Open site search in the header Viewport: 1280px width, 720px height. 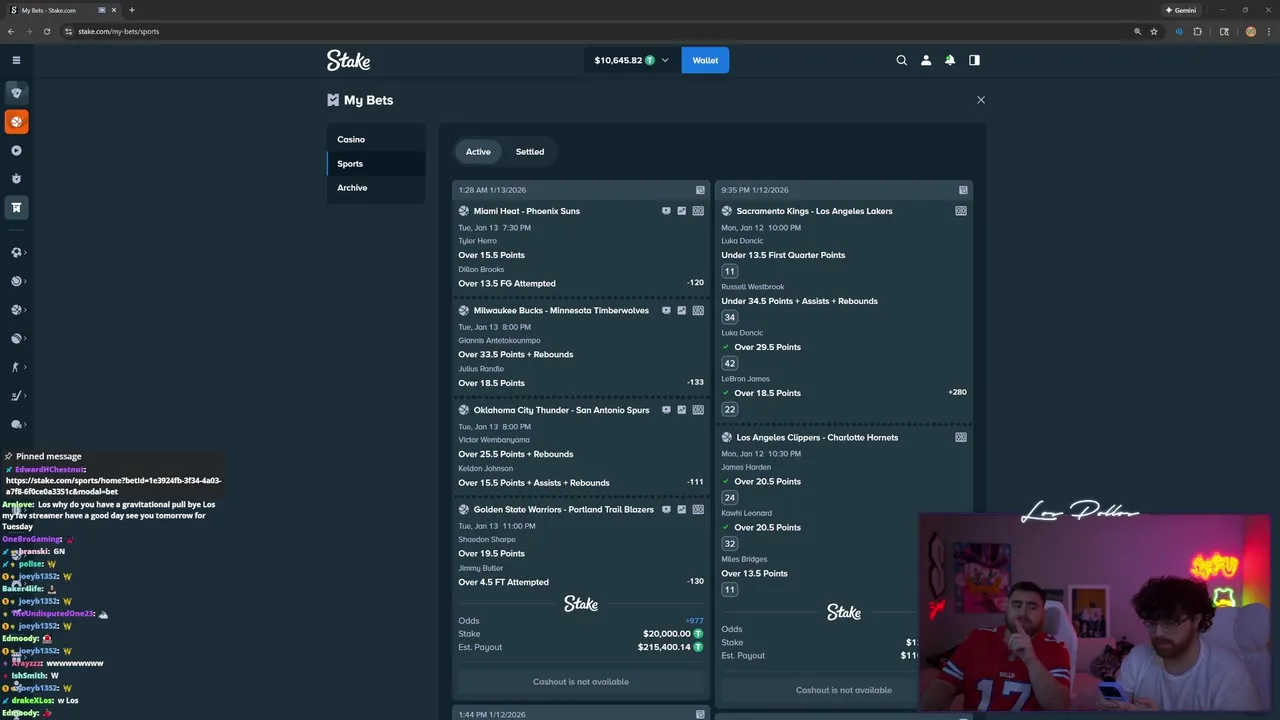point(901,60)
